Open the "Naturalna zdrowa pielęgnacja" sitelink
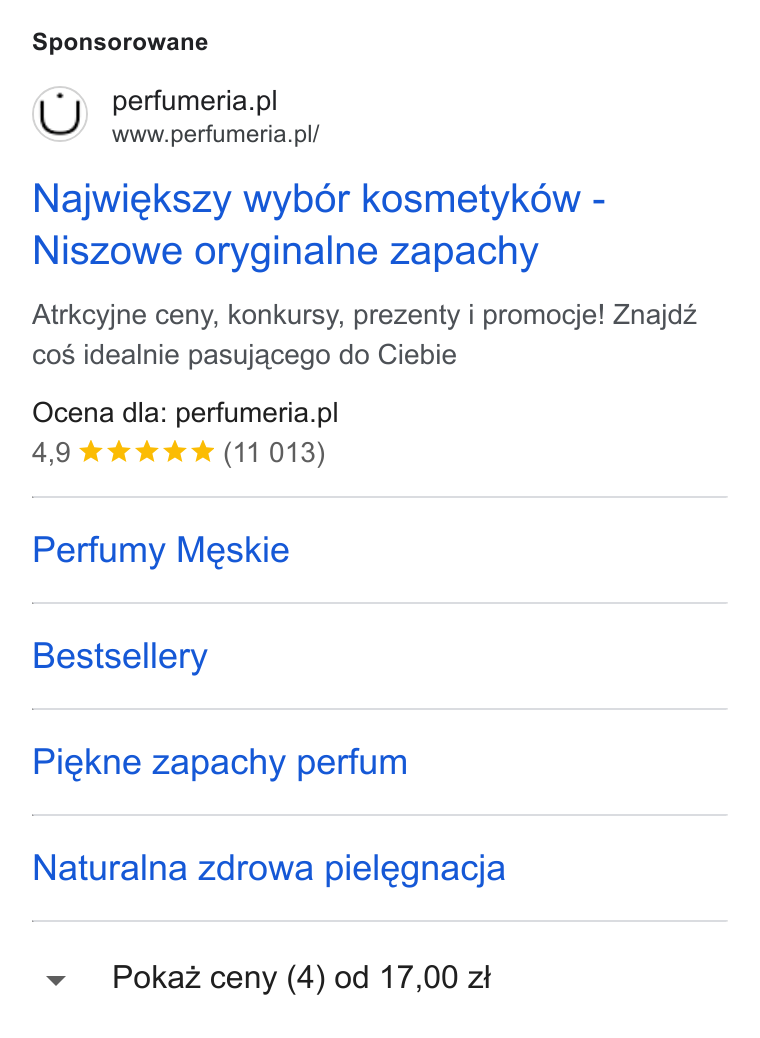The height and width of the screenshot is (1038, 760). tap(269, 868)
